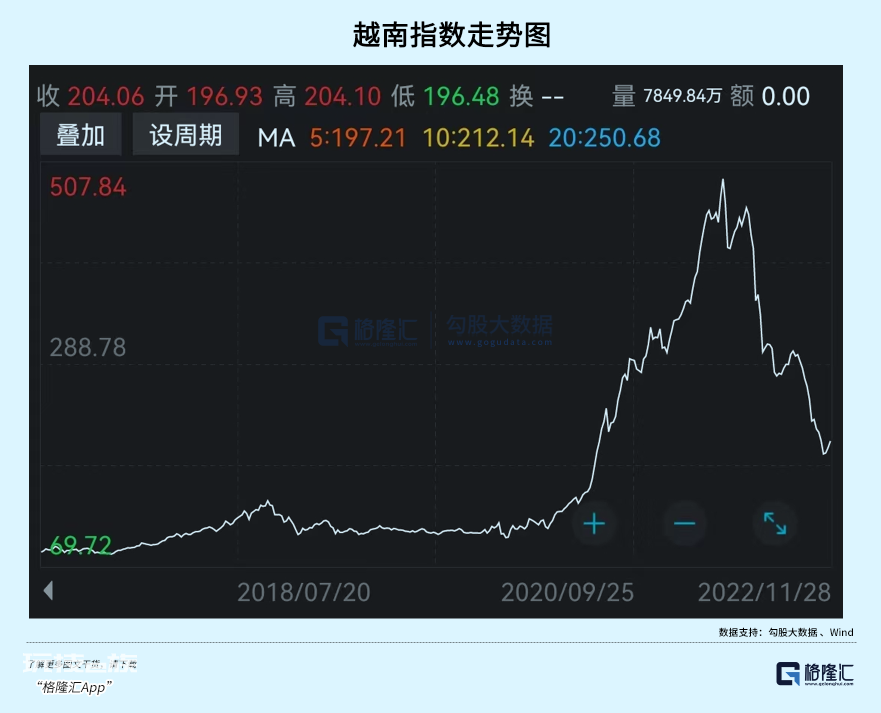
Task: Click the minimum axis label 69.72
Action: 81,545
